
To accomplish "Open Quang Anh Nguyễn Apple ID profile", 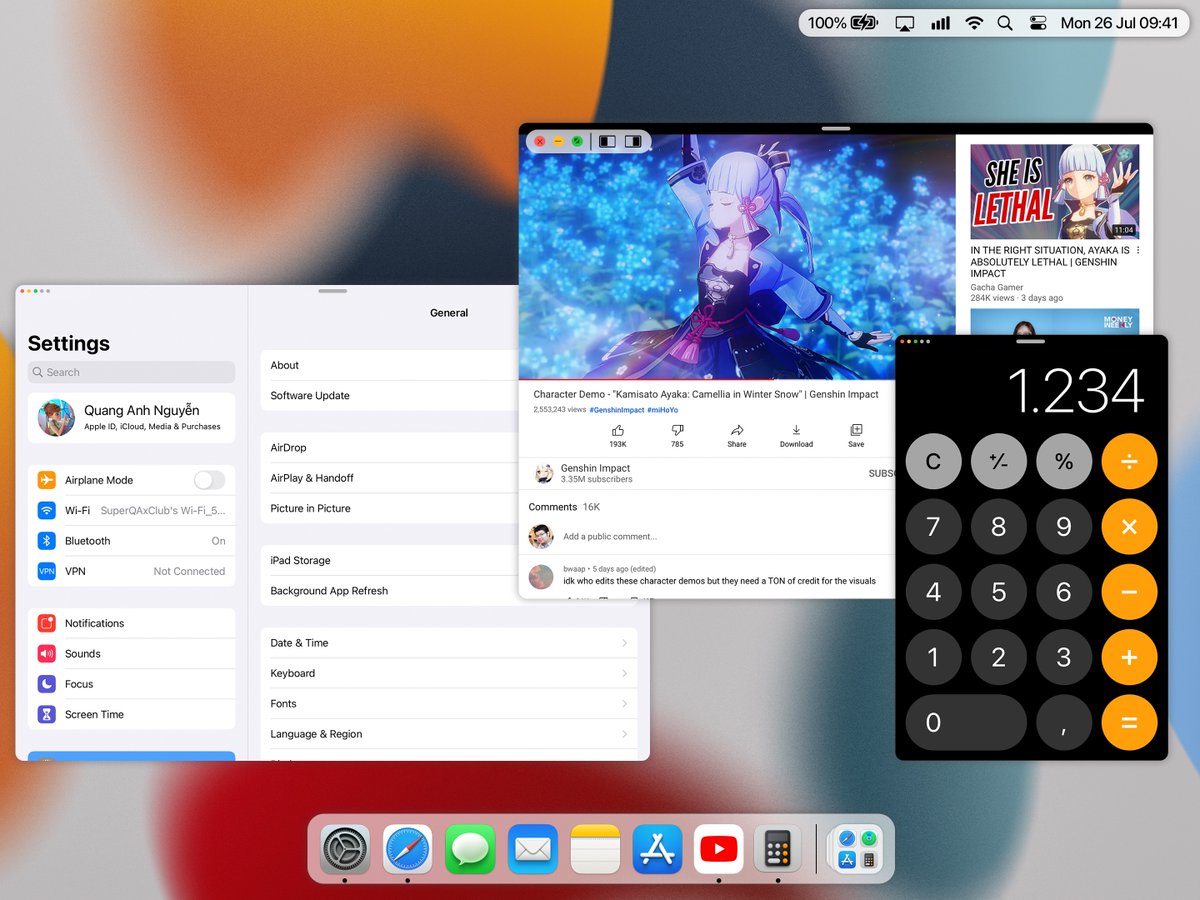I will pos(132,418).
